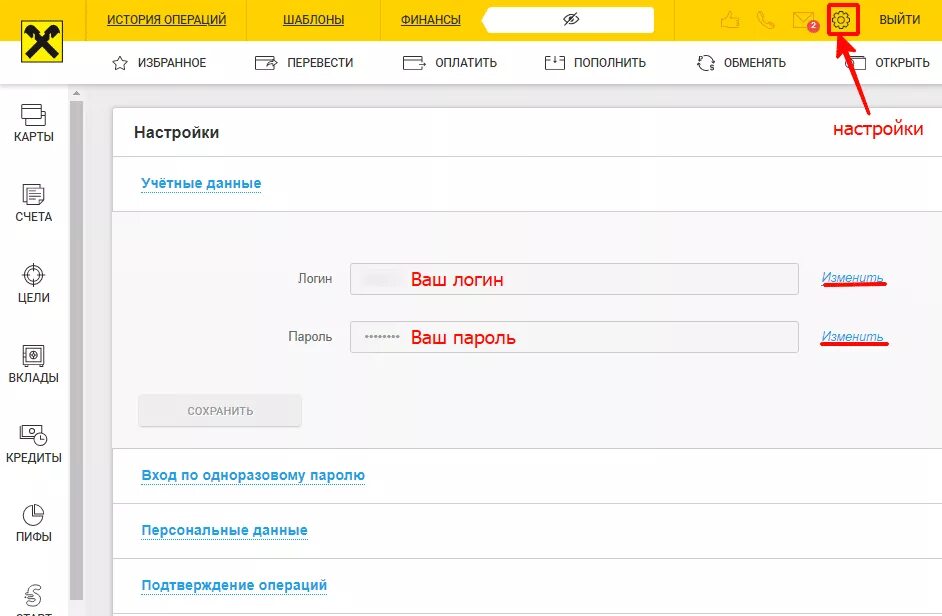Click the Оплатить payment card icon
Image resolution: width=942 pixels, height=616 pixels.
tap(414, 63)
